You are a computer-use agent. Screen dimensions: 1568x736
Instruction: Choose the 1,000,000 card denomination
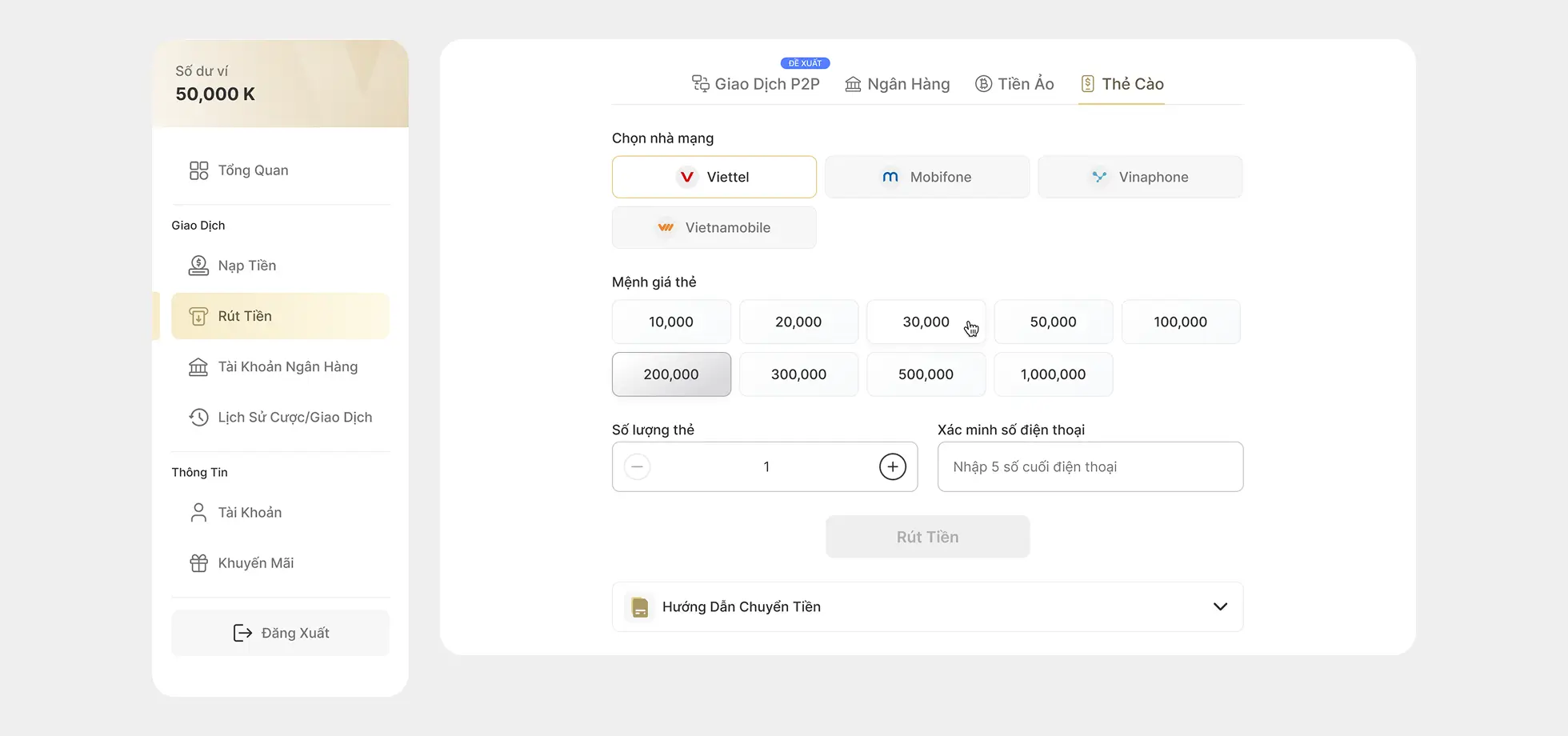tap(1053, 374)
